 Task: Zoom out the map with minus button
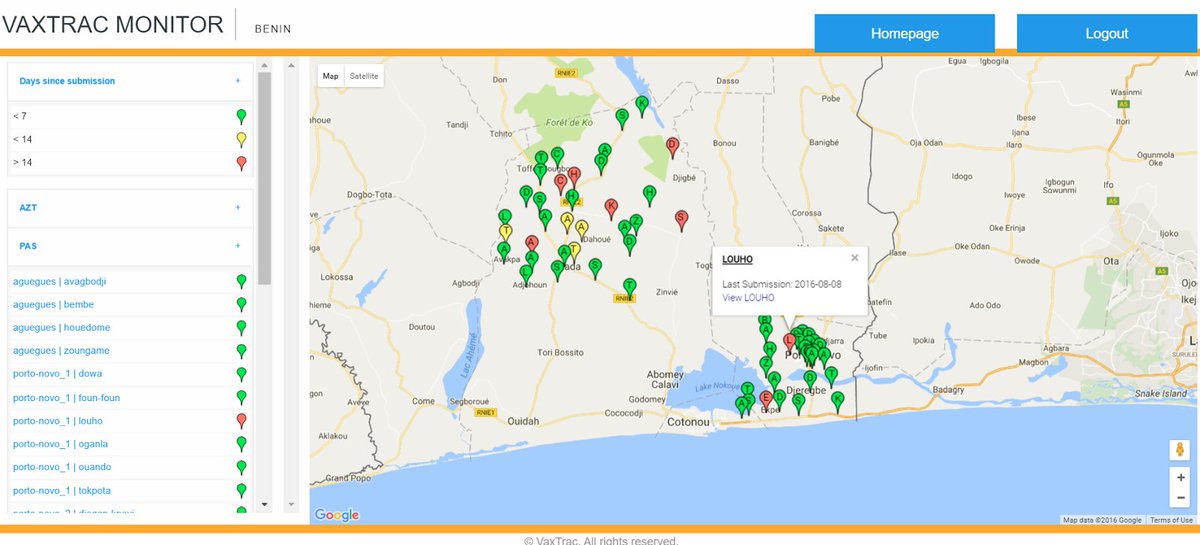coord(1181,497)
